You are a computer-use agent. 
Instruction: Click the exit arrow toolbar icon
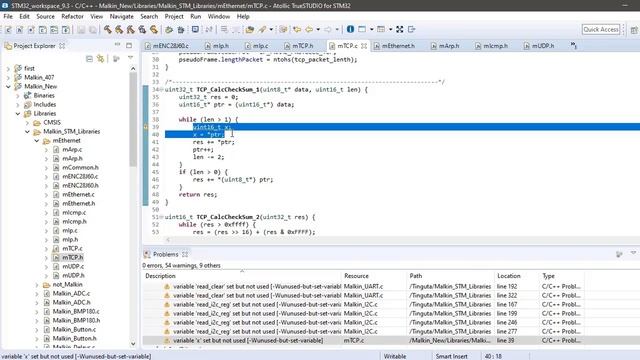coord(411,29)
